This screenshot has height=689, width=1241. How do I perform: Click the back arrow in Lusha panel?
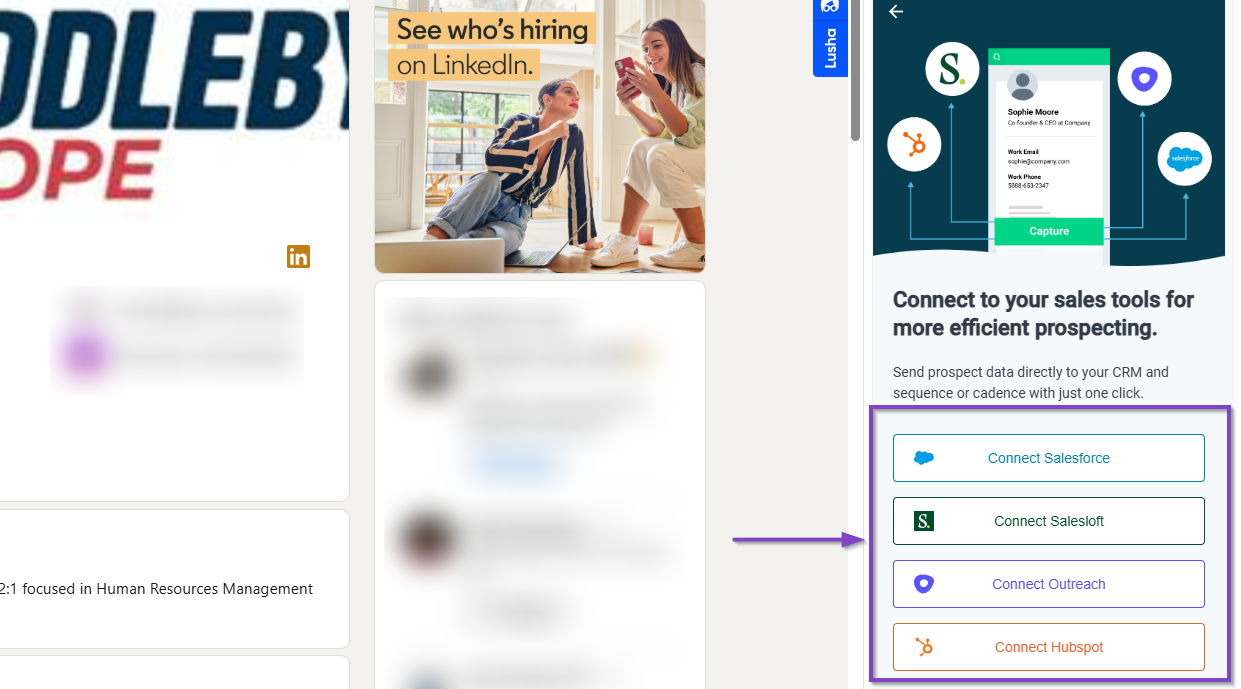(896, 12)
